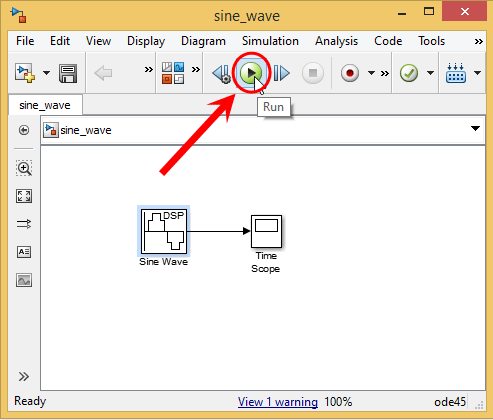Viewport: 493px width, 420px height.
Task: Open the Library Browser icon
Action: pos(173,73)
